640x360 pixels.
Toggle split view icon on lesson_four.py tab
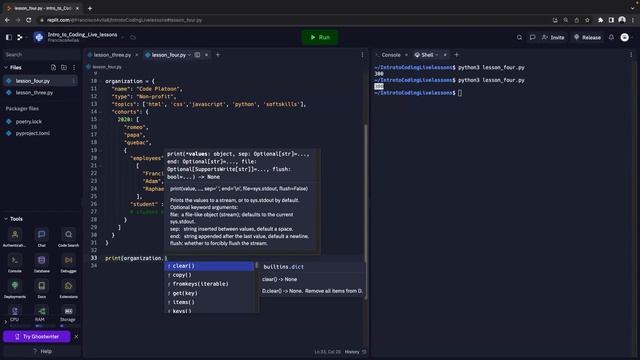tap(197, 55)
